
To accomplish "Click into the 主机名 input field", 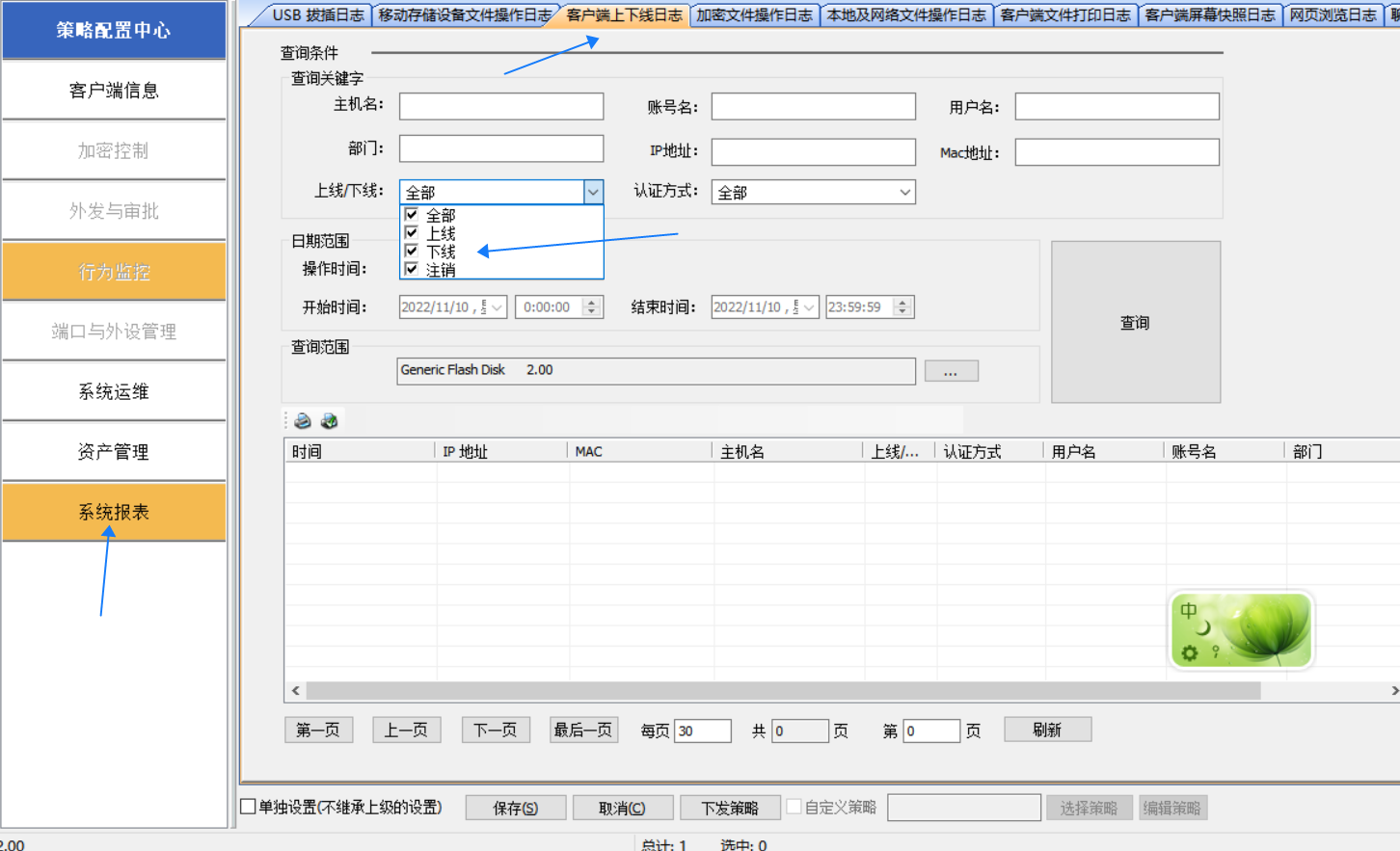I will click(501, 106).
